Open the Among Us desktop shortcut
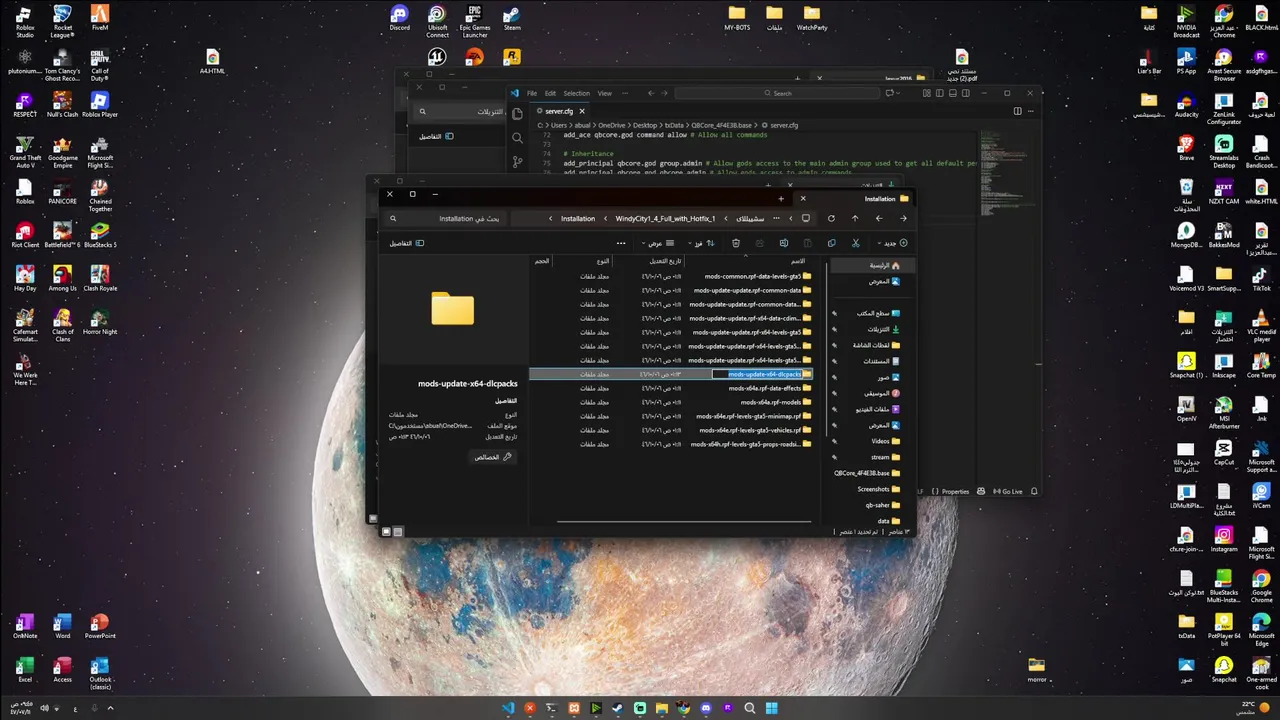The height and width of the screenshot is (720, 1280). point(62,277)
